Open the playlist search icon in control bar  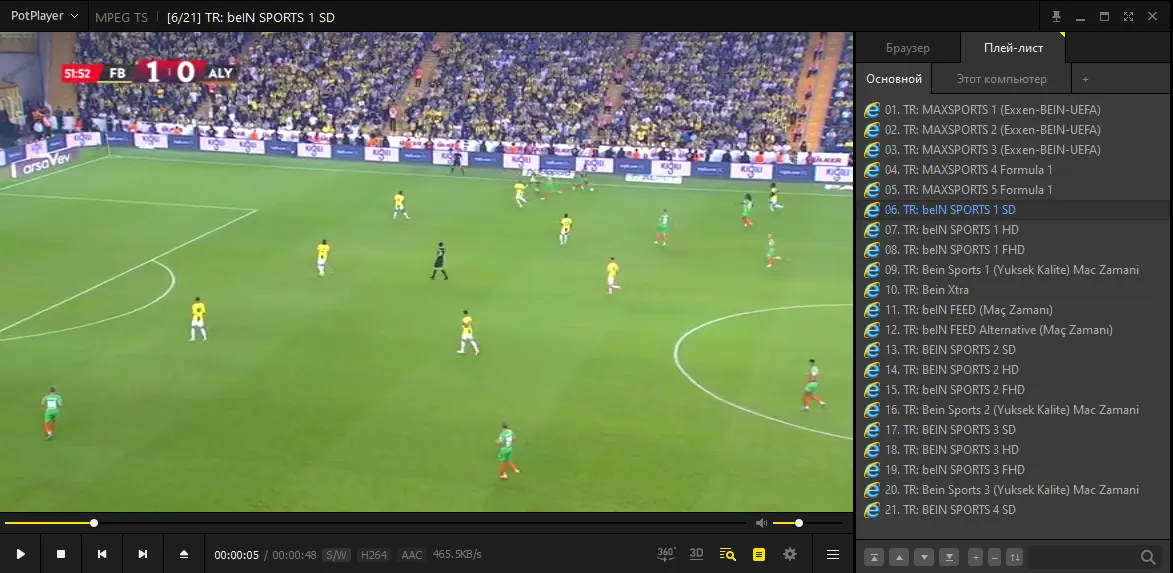click(727, 554)
